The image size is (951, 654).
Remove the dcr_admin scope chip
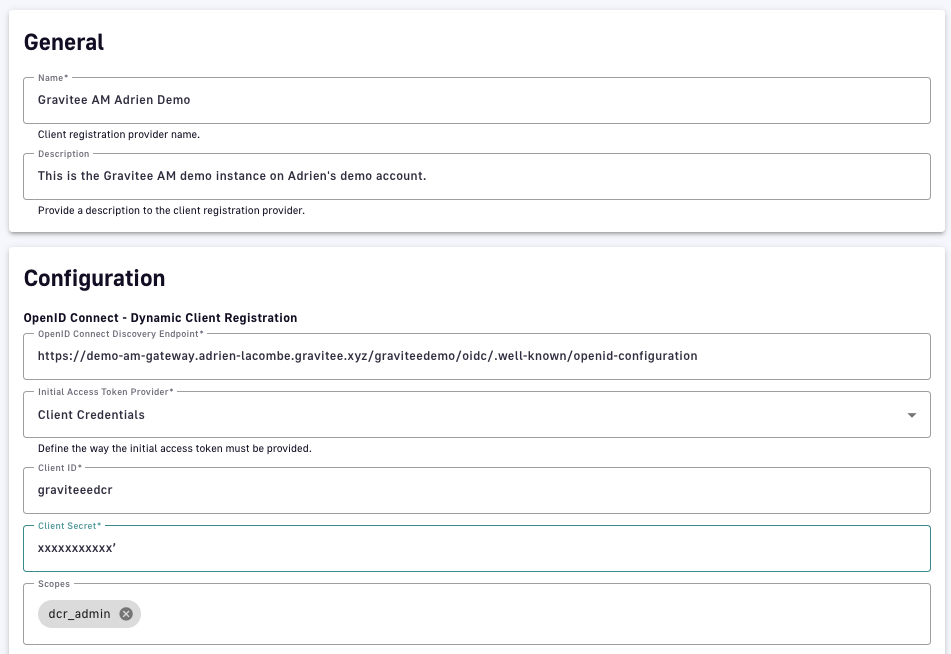tap(126, 614)
